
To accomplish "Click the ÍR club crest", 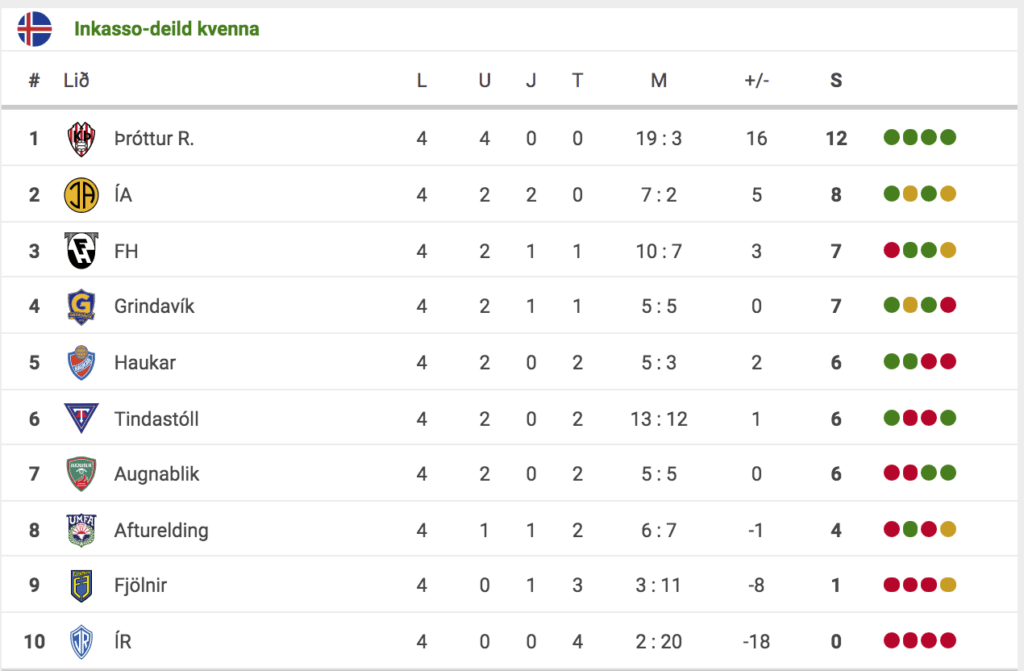I will point(82,642).
